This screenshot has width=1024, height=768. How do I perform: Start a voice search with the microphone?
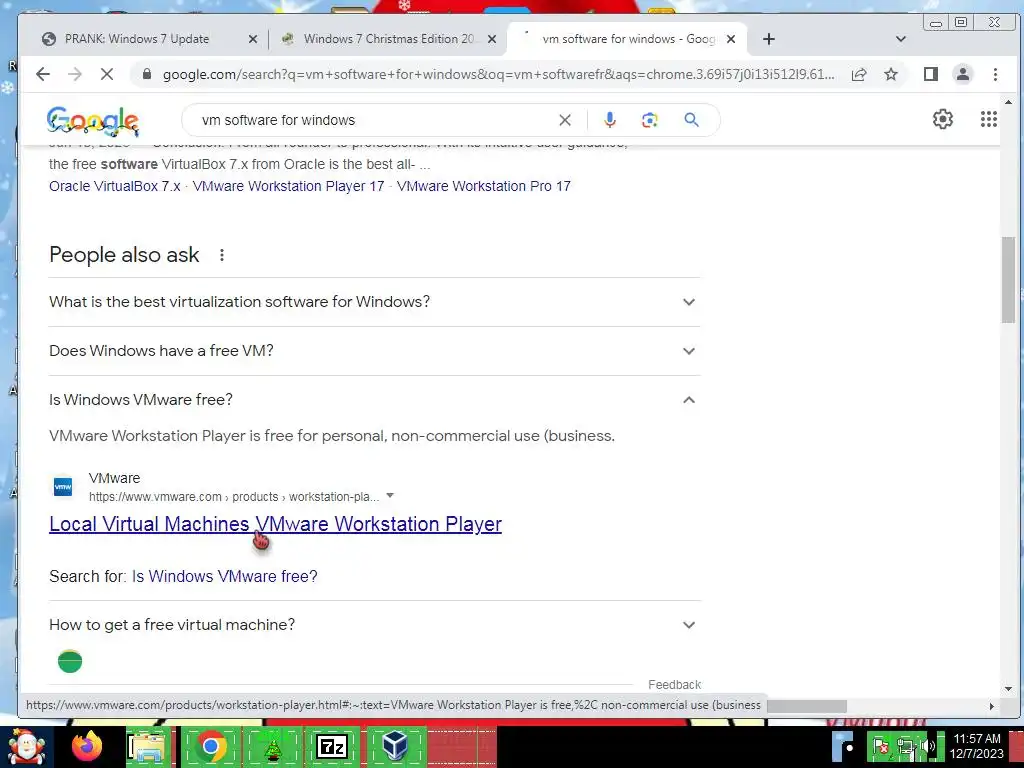tap(609, 120)
